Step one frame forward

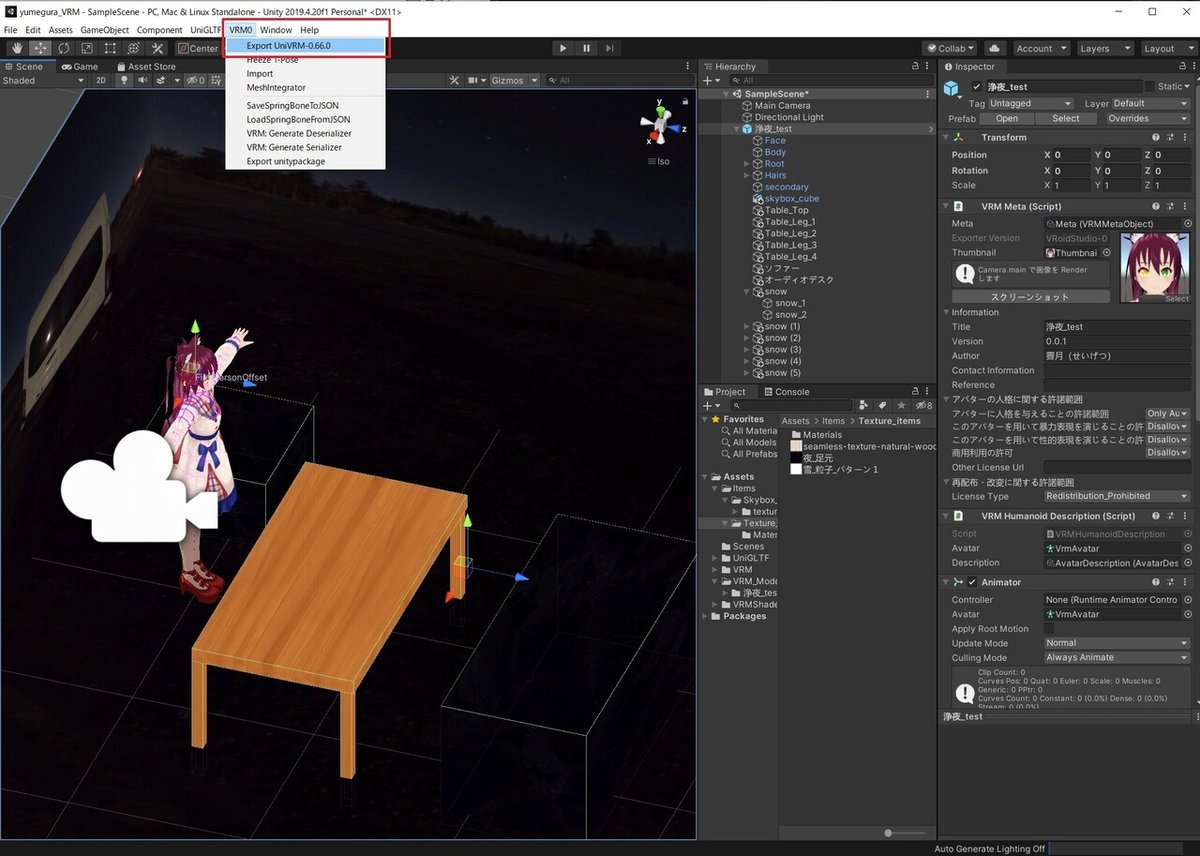click(609, 48)
